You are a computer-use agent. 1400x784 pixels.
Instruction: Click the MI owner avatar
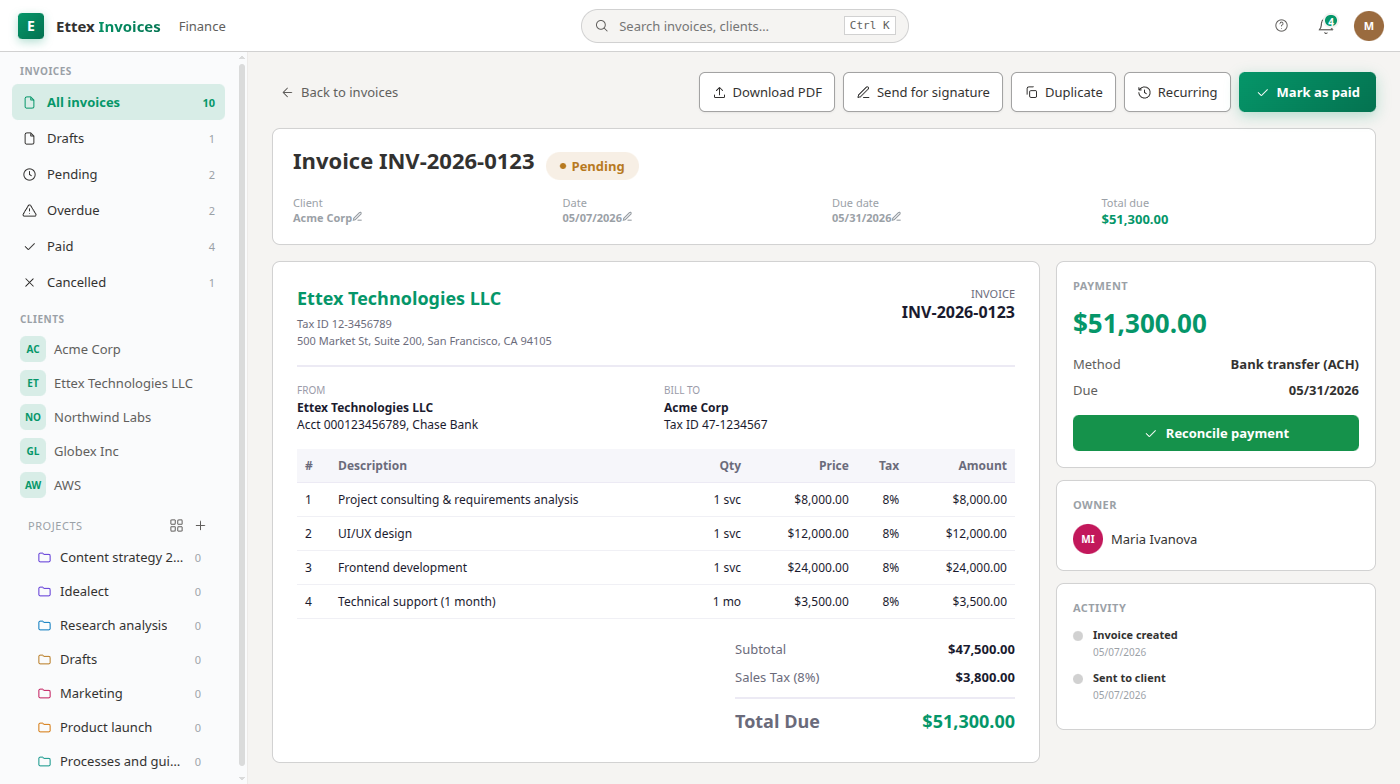pyautogui.click(x=1088, y=539)
